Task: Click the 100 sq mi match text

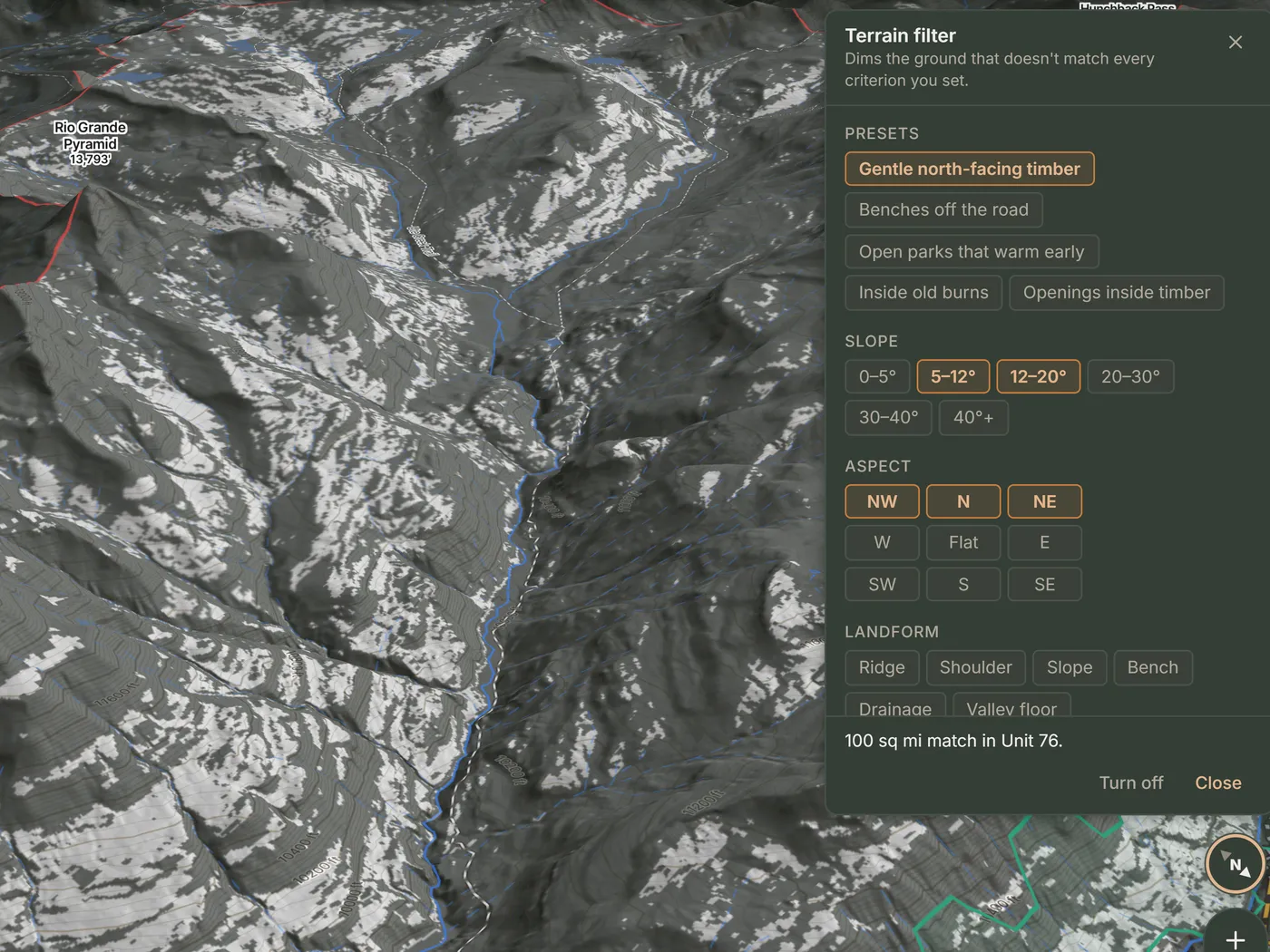Action: pyautogui.click(x=953, y=741)
